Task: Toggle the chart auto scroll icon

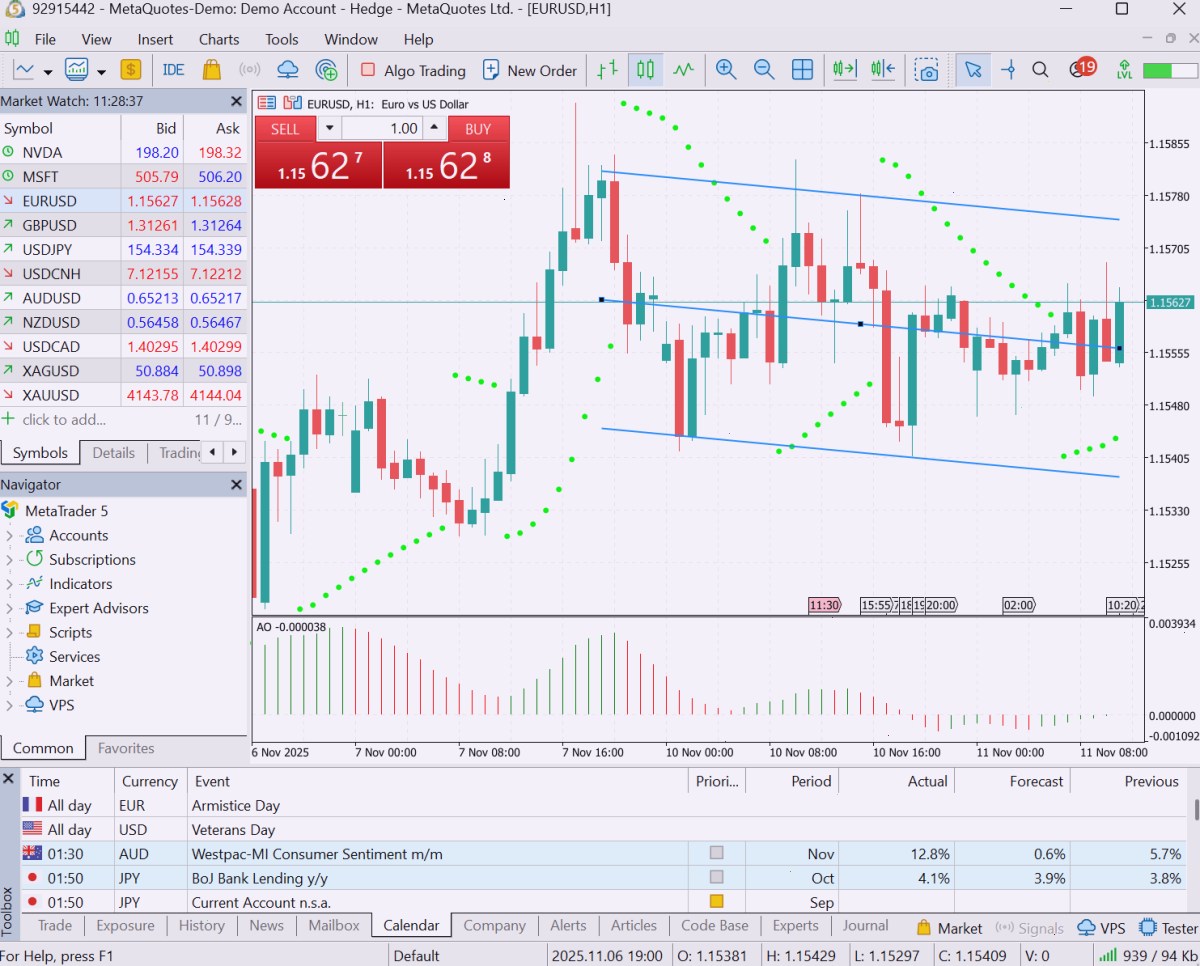Action: coord(845,70)
